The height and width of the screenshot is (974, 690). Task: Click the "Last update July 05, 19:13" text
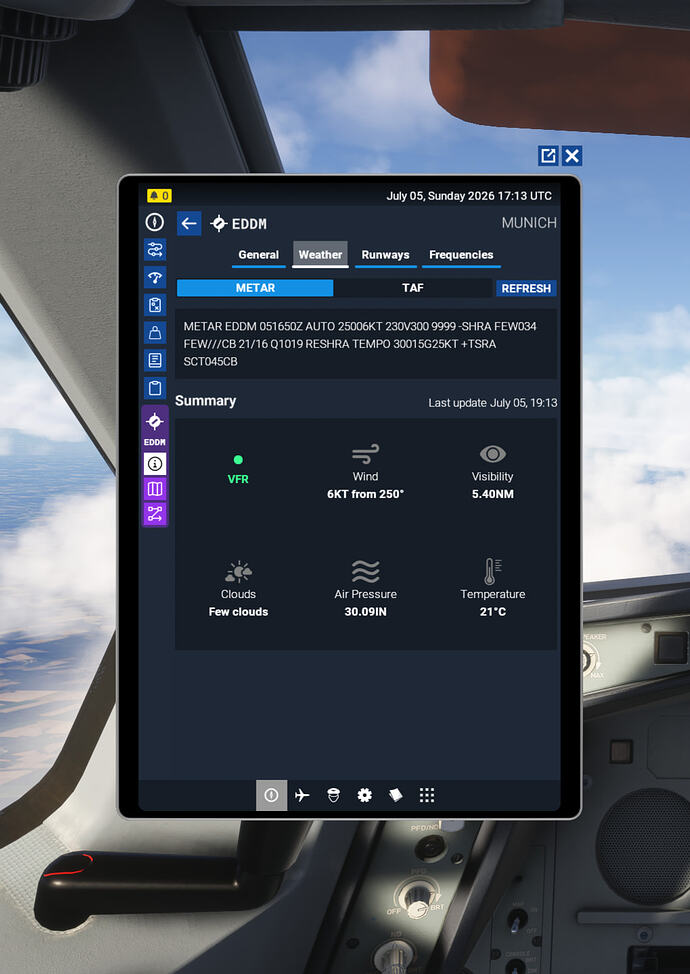pos(493,403)
